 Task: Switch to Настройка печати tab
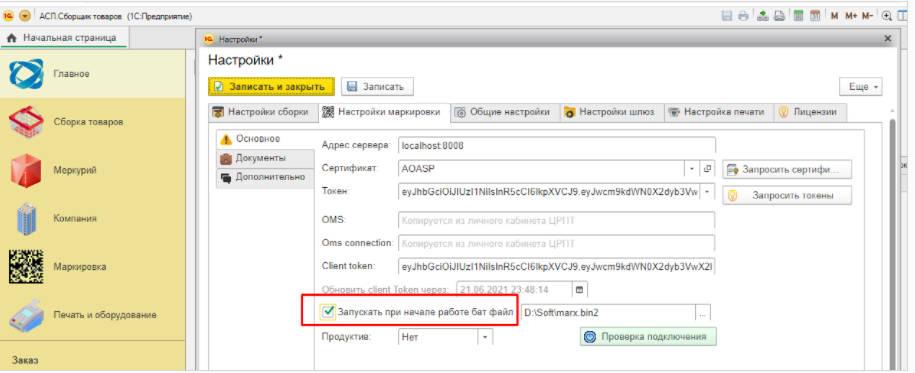pyautogui.click(x=718, y=112)
